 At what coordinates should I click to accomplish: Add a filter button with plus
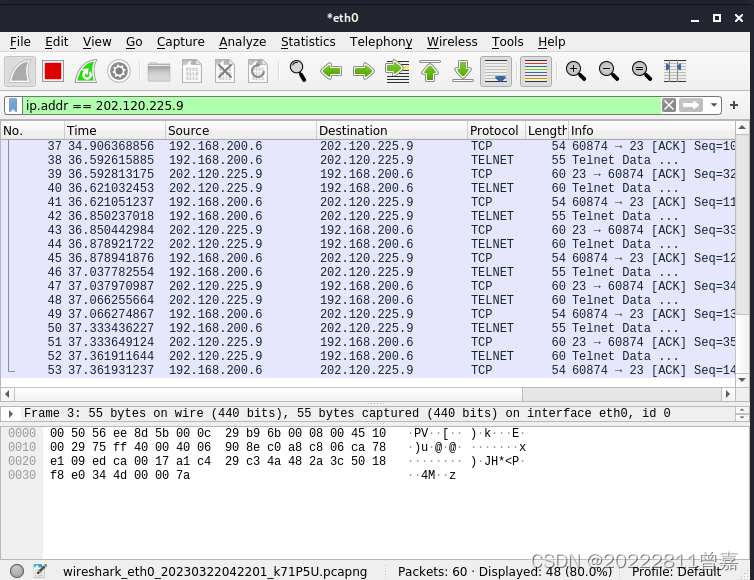coord(734,105)
